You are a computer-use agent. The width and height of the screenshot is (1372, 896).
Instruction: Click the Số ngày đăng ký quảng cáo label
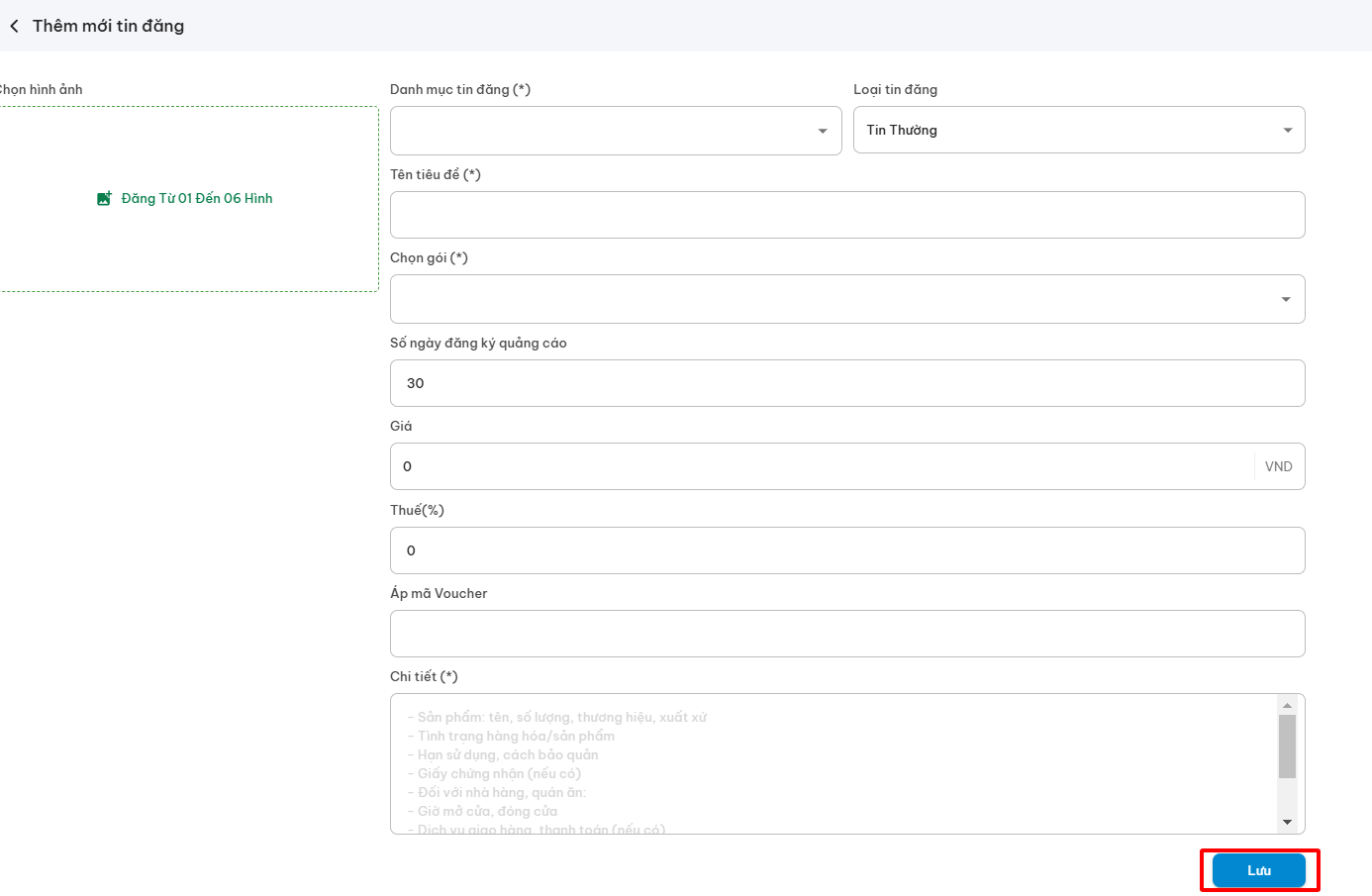coord(478,343)
